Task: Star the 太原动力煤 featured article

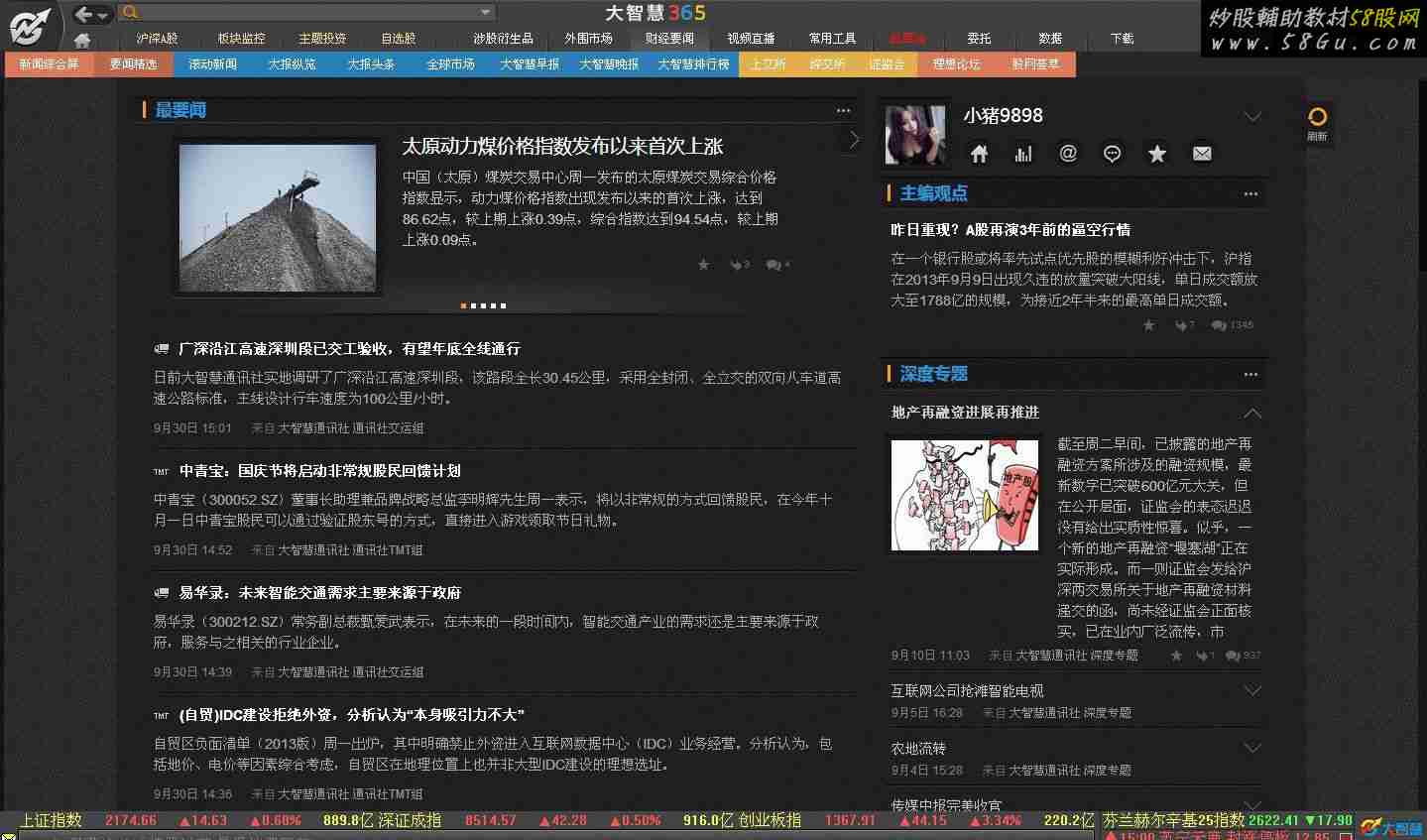Action: tap(704, 265)
